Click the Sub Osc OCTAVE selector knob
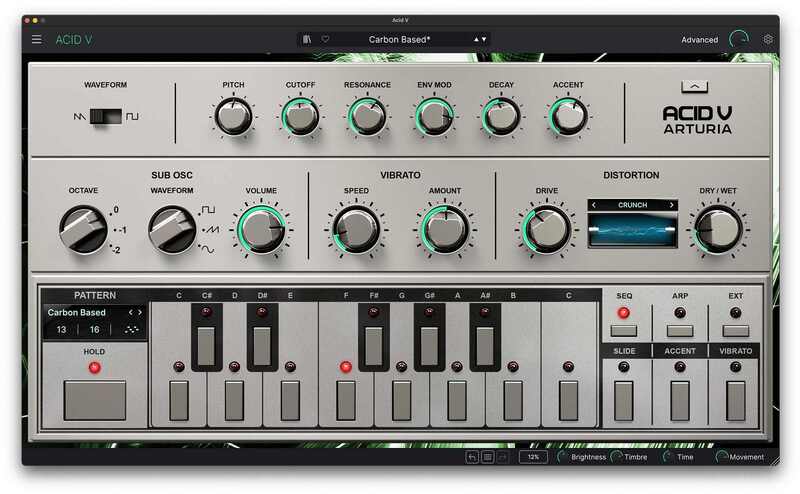 pos(83,230)
